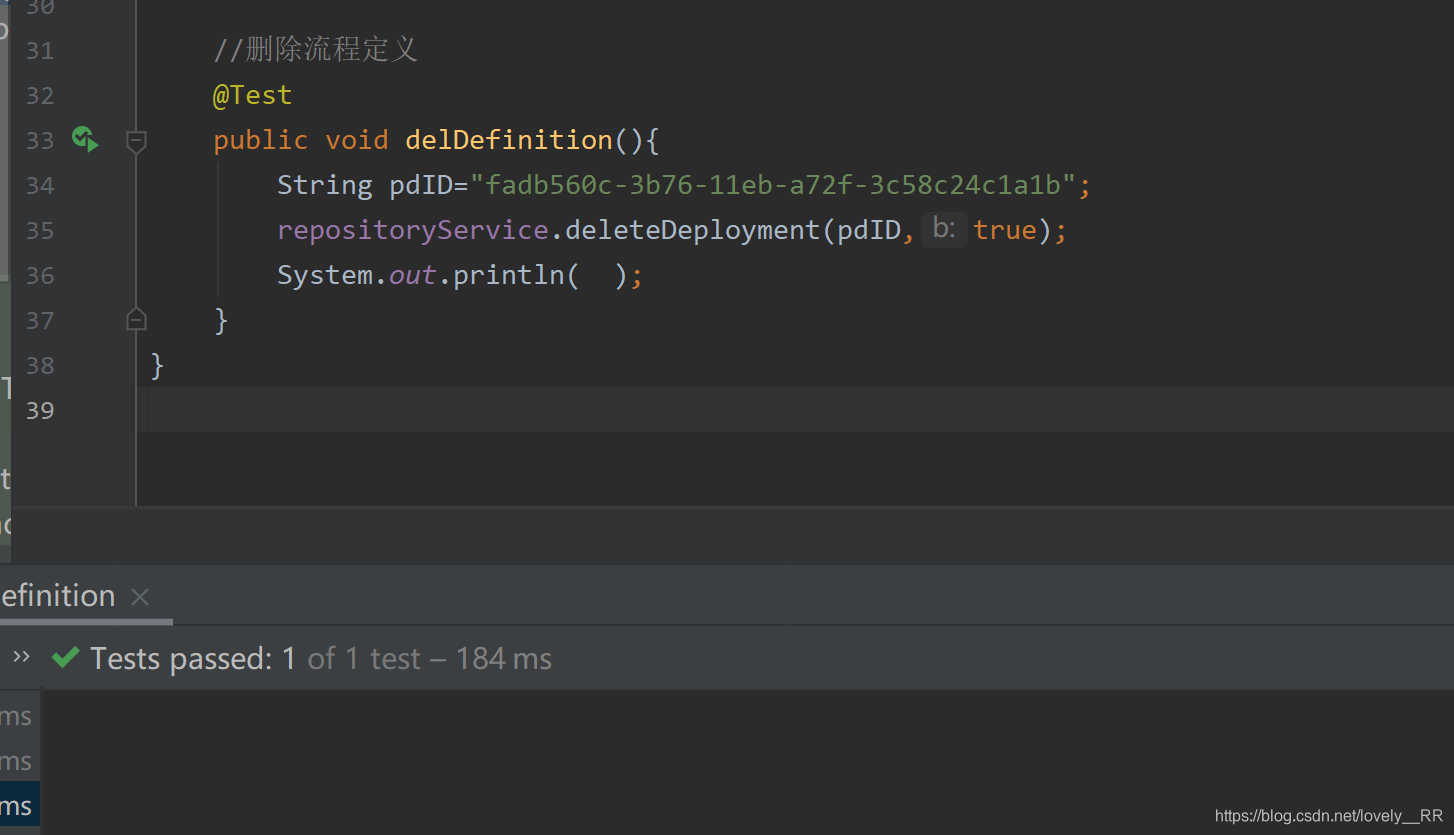Run the delDefinition test from gutter icon
The height and width of the screenshot is (835, 1454).
coord(85,140)
